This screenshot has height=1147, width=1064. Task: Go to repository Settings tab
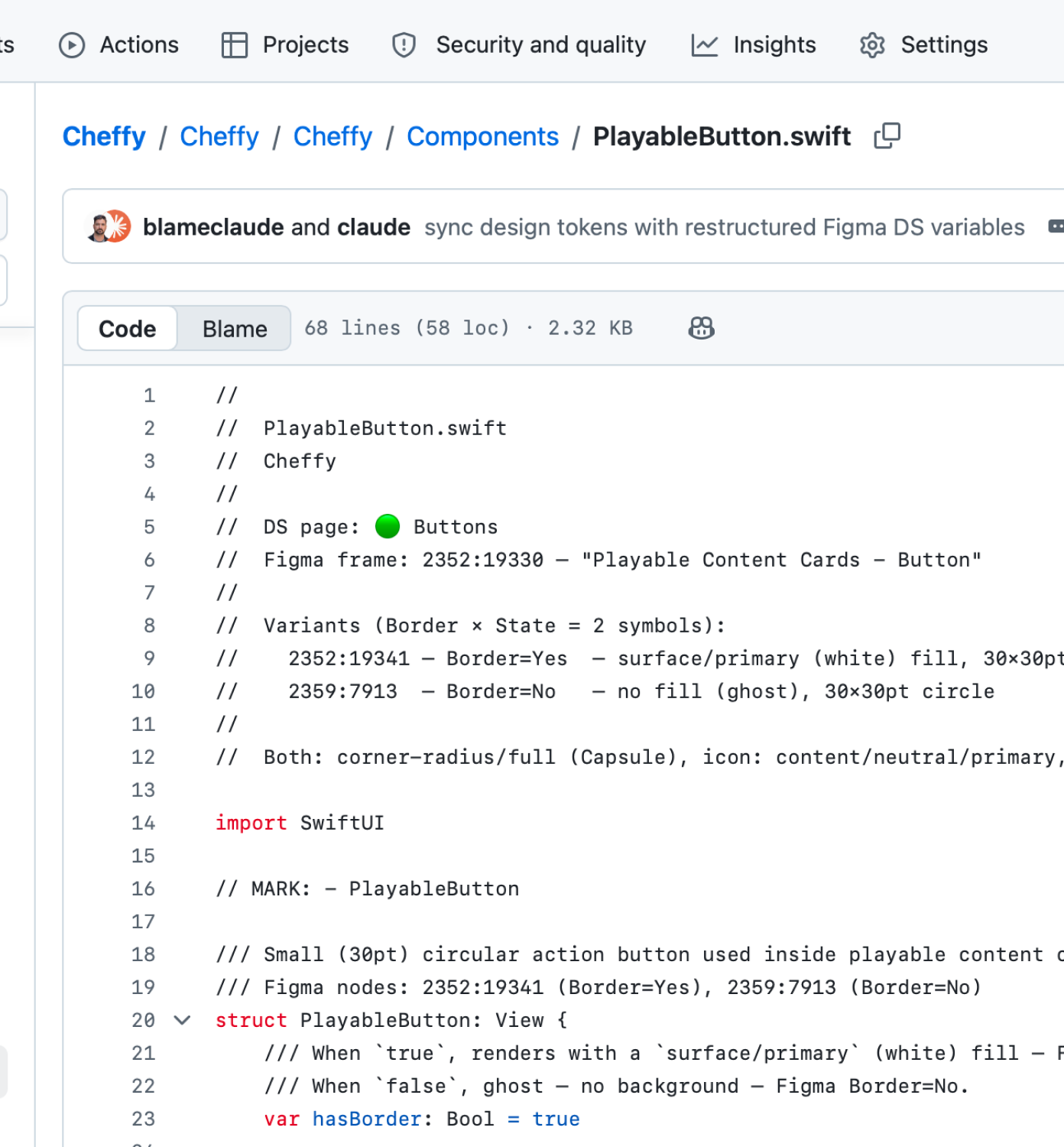pos(923,45)
